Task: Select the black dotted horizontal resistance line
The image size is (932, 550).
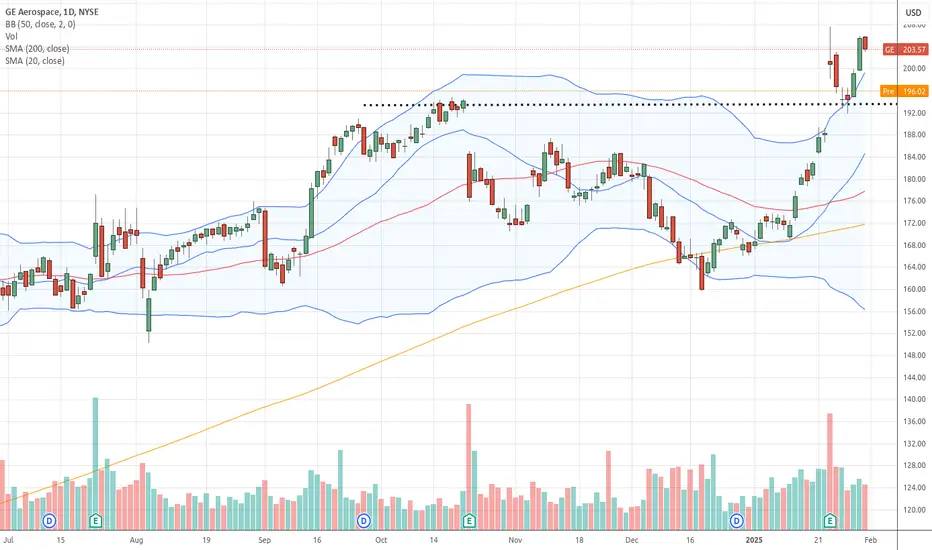Action: coord(630,105)
